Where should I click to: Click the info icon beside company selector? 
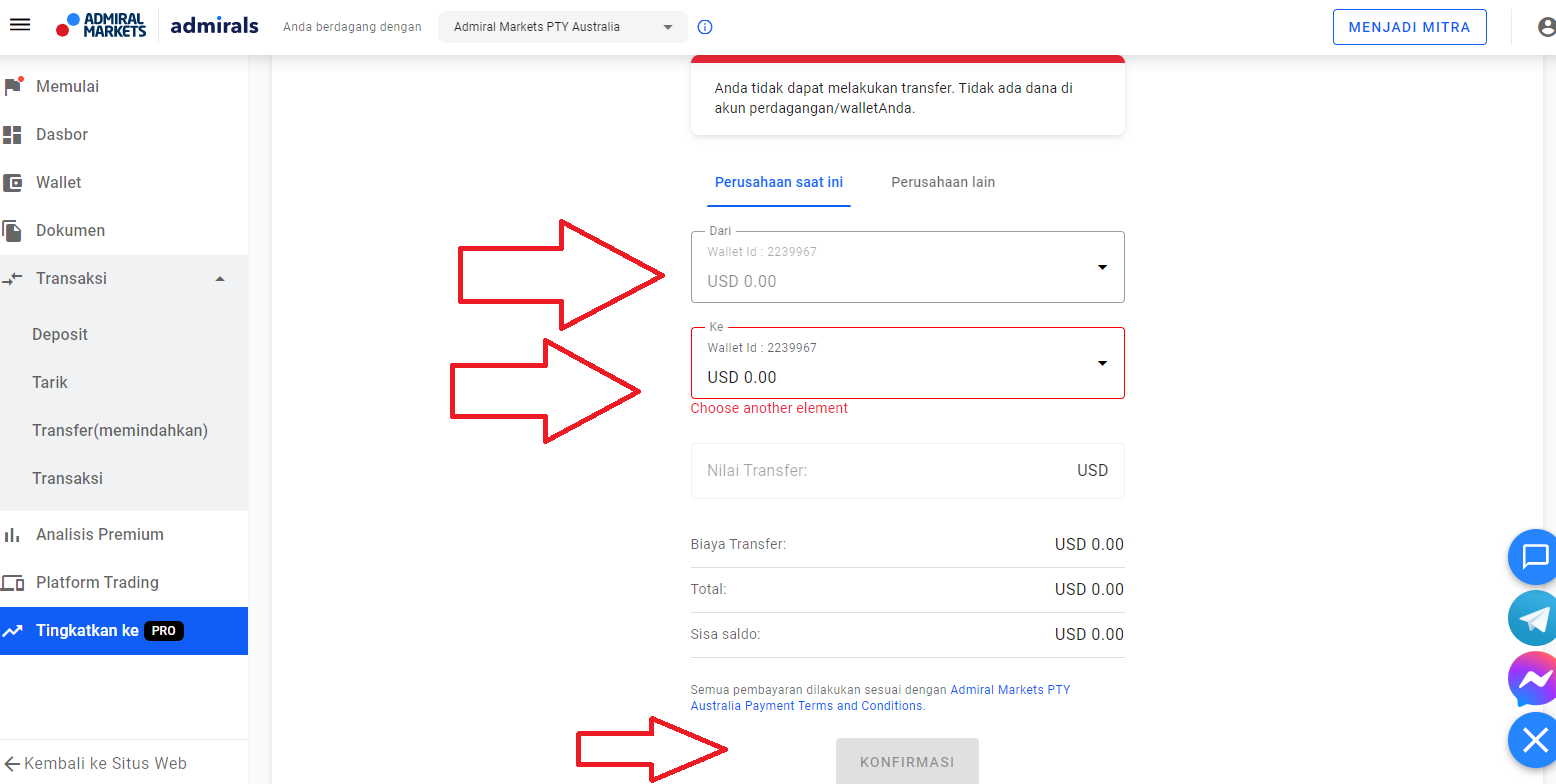[x=705, y=27]
